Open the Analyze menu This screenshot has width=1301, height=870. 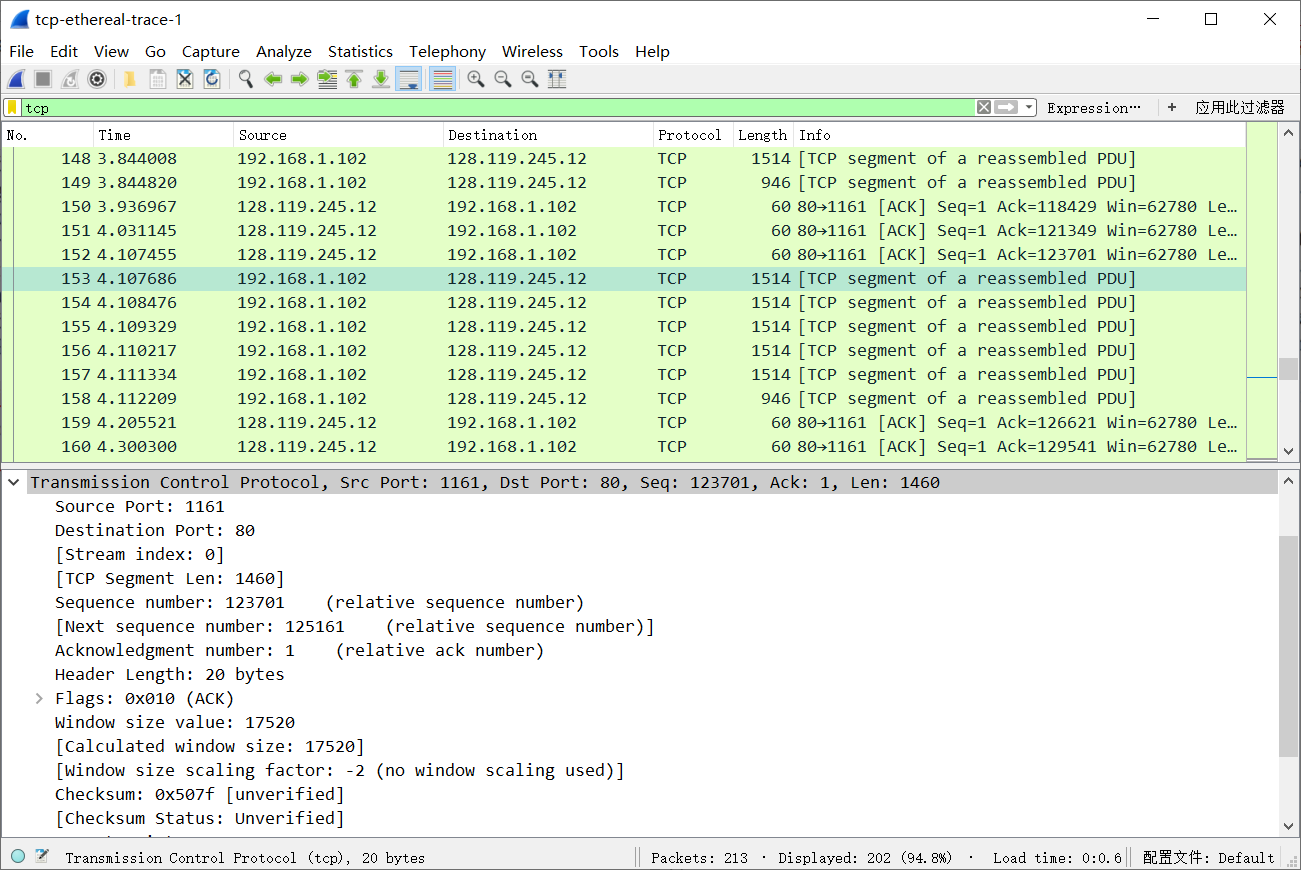point(284,51)
